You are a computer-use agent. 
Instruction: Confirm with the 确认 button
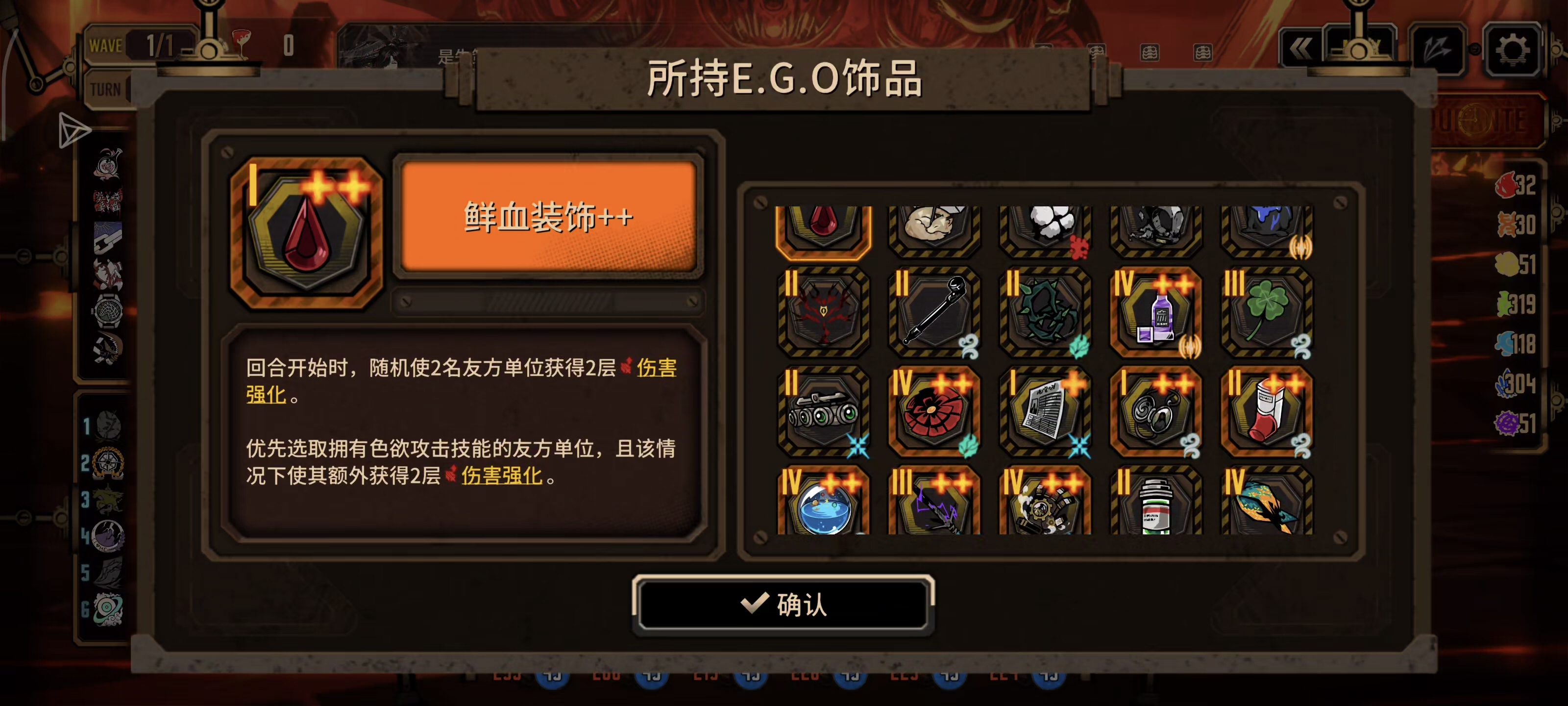[783, 605]
